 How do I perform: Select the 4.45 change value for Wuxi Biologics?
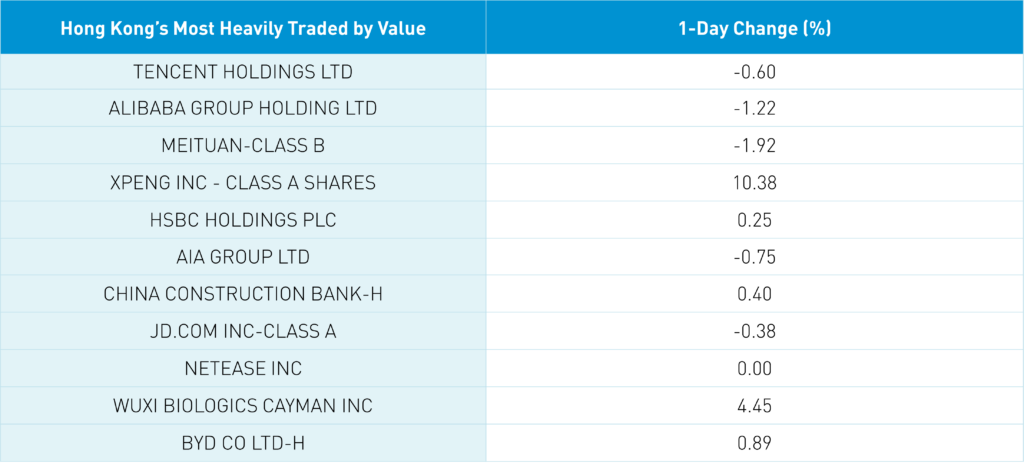pyautogui.click(x=755, y=405)
